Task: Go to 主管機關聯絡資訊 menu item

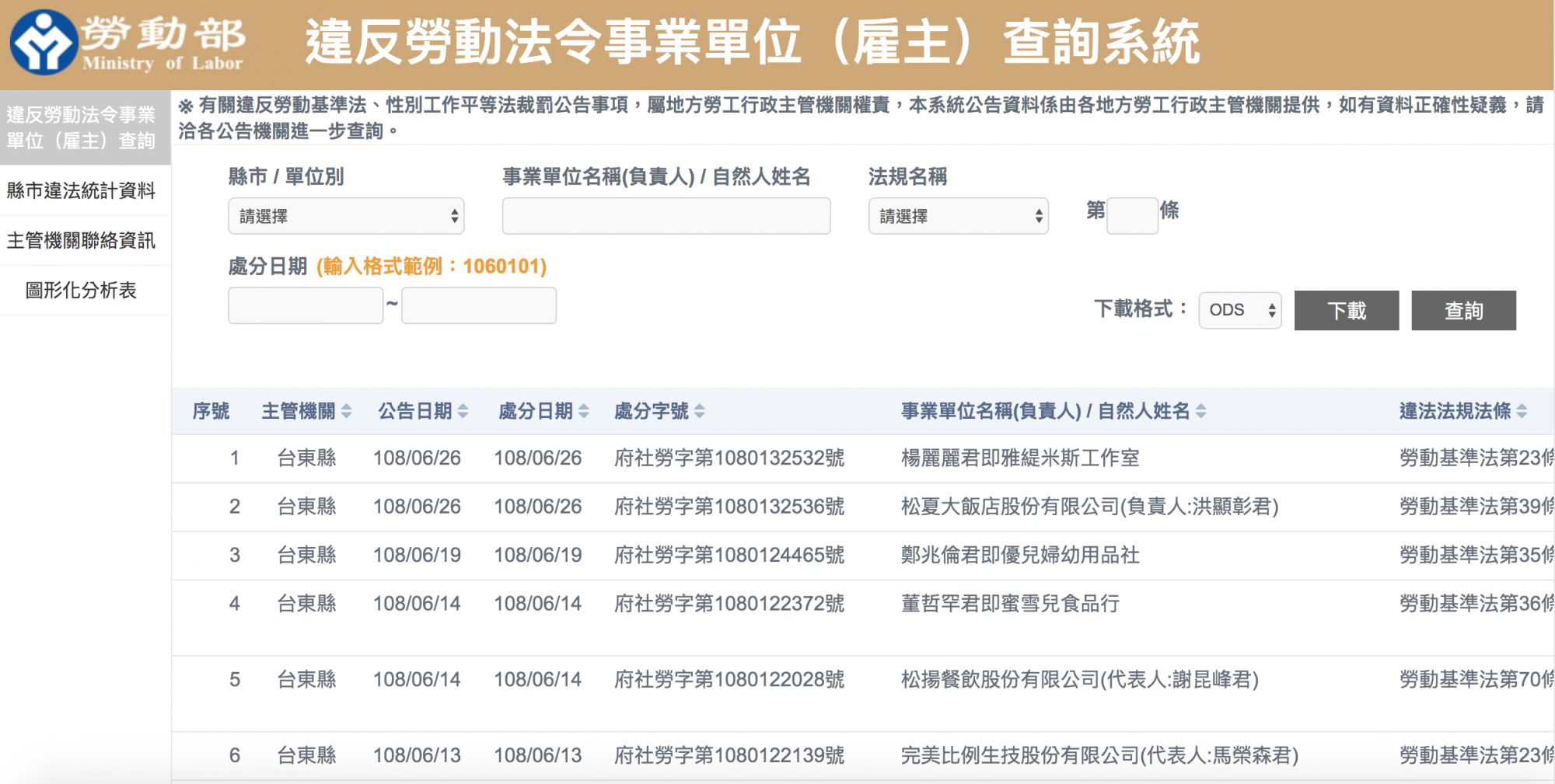Action: coord(82,240)
